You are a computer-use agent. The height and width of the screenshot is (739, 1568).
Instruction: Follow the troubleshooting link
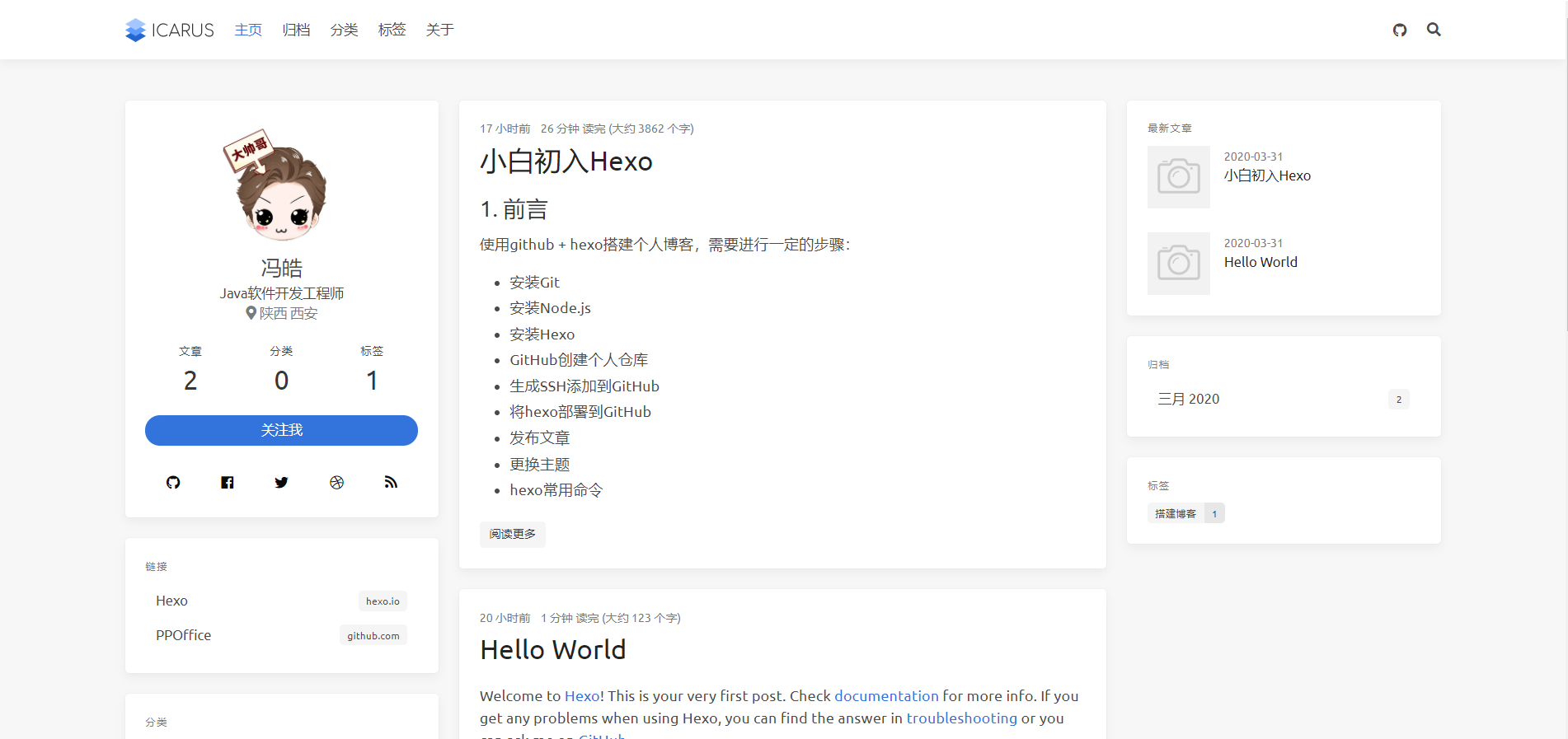coord(962,718)
